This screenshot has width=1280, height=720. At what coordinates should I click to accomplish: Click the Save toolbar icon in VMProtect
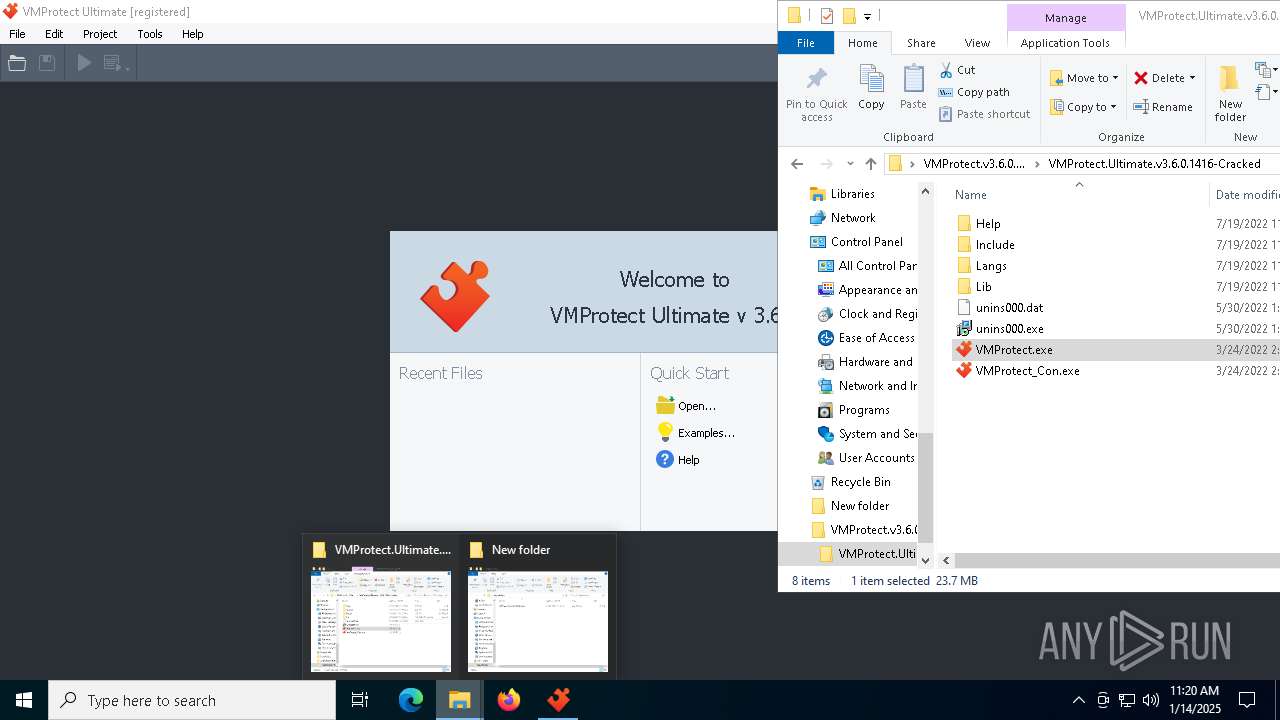coord(46,63)
